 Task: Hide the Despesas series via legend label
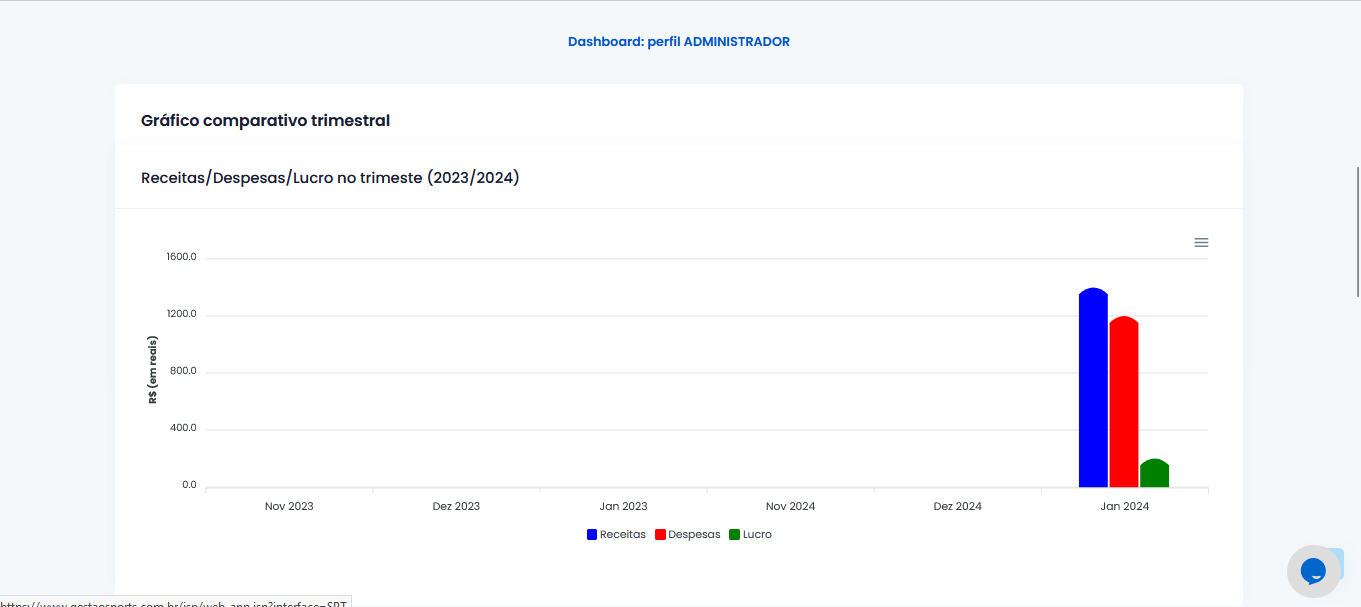[694, 535]
